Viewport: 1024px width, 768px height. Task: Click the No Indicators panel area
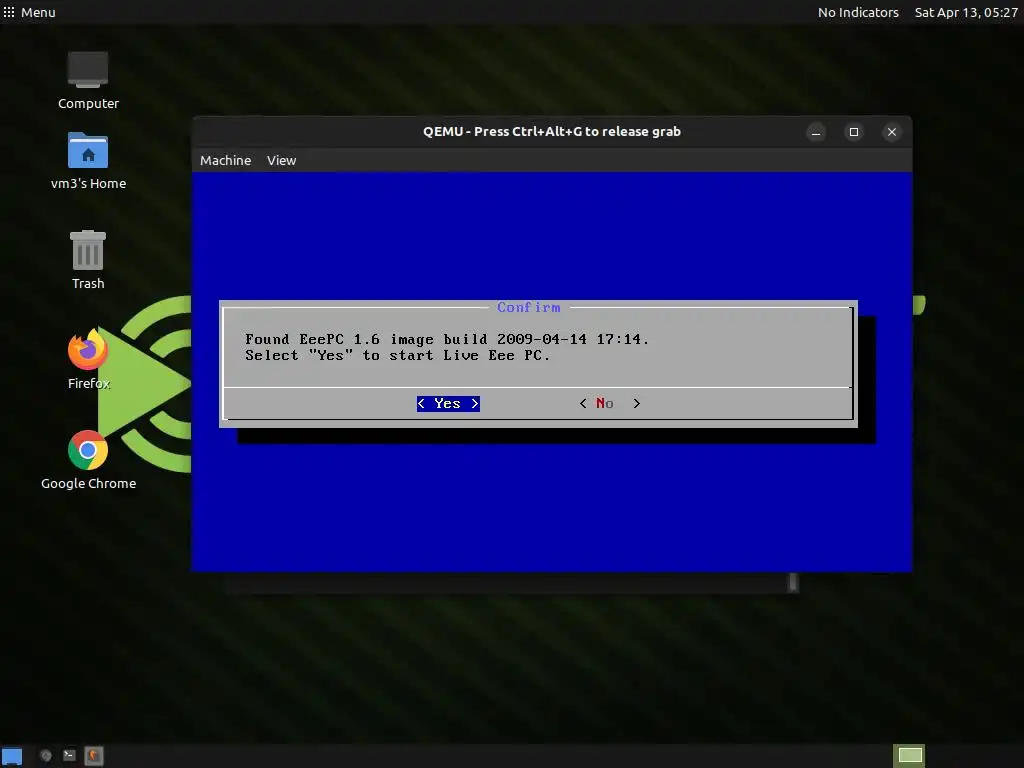point(858,12)
